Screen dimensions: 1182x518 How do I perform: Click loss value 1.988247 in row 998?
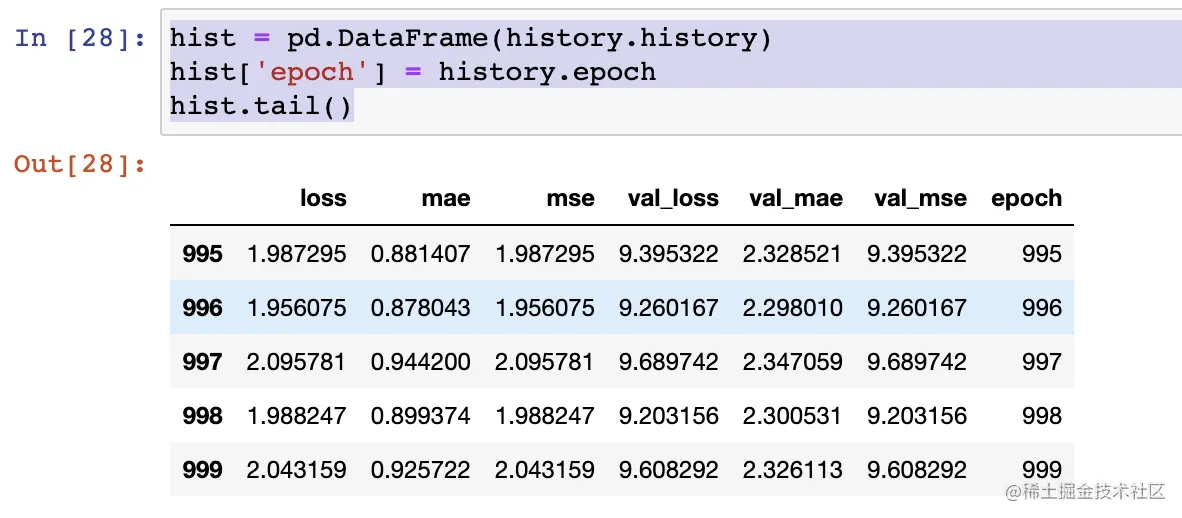[296, 416]
